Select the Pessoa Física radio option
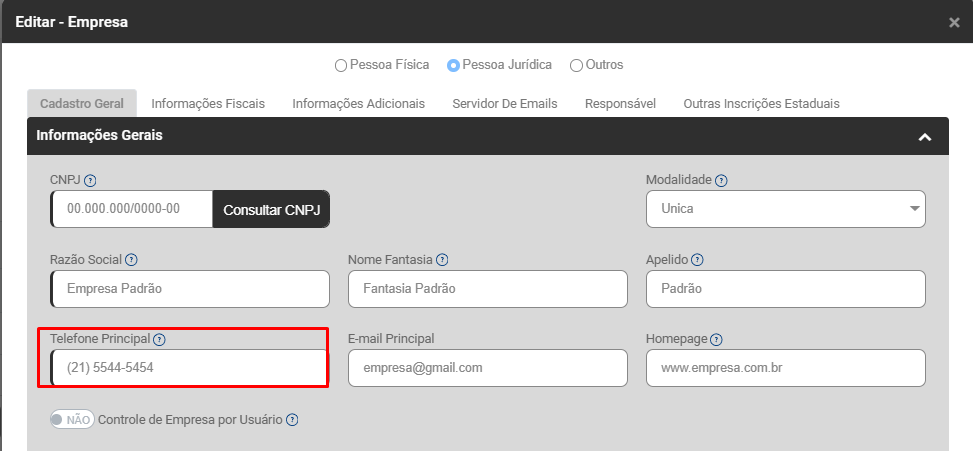Screen dimensions: 973x451 point(341,65)
